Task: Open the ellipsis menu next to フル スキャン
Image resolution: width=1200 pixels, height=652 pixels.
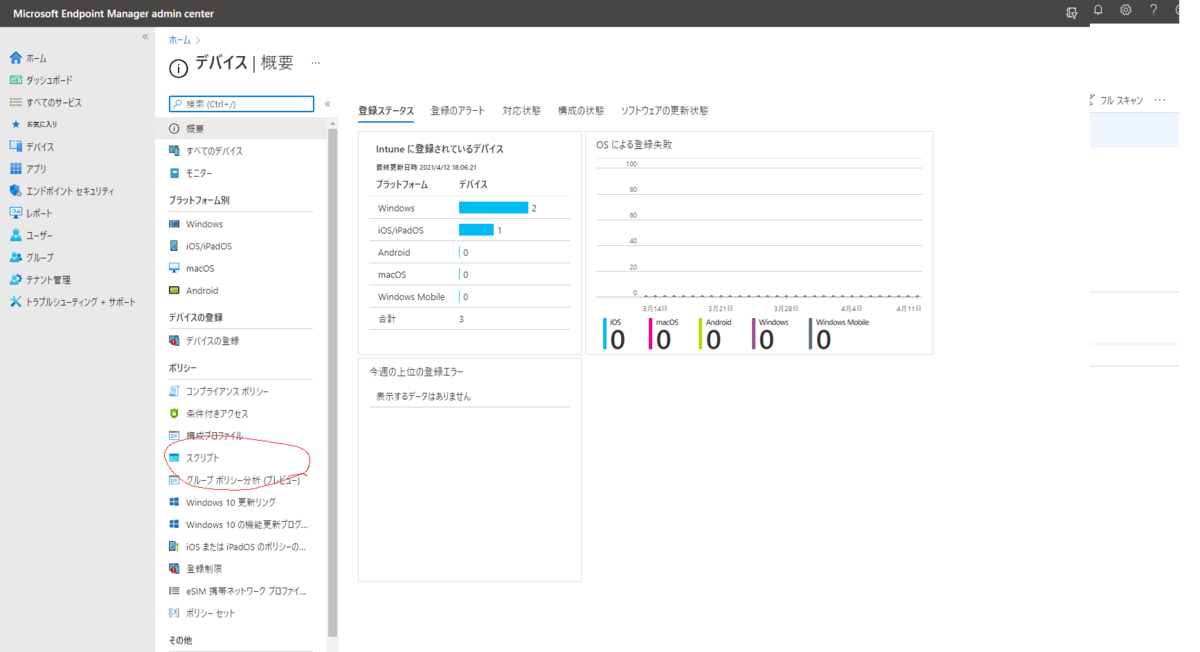Action: 1160,100
